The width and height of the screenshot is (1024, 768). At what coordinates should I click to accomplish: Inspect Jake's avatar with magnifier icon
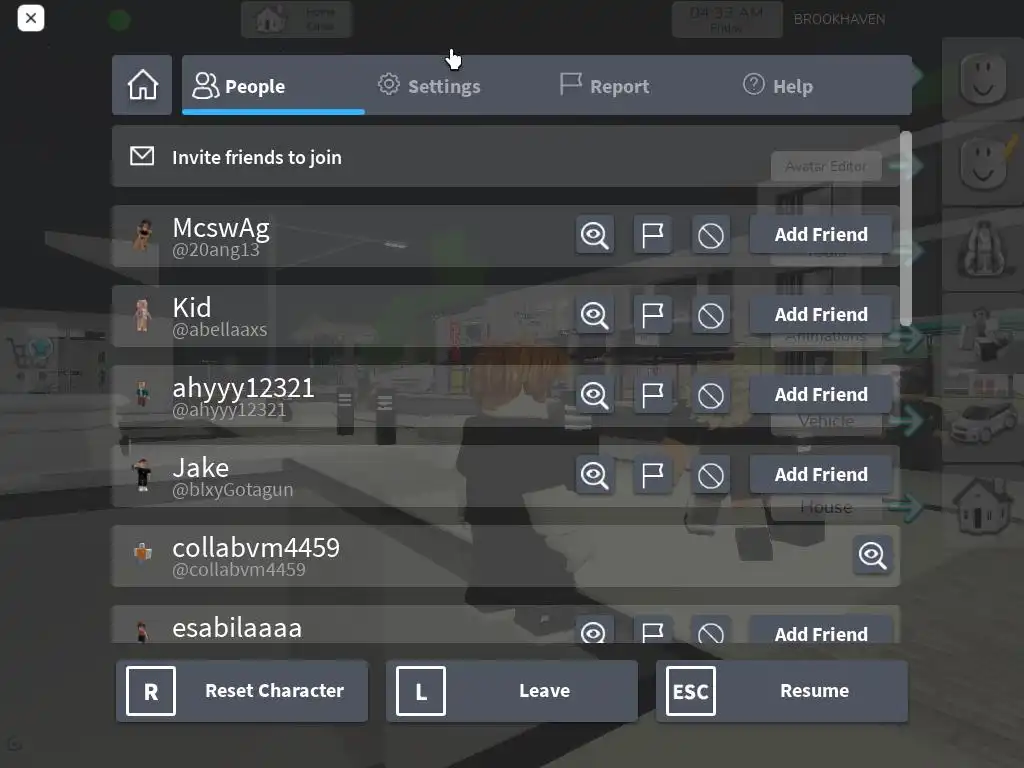[x=594, y=475]
